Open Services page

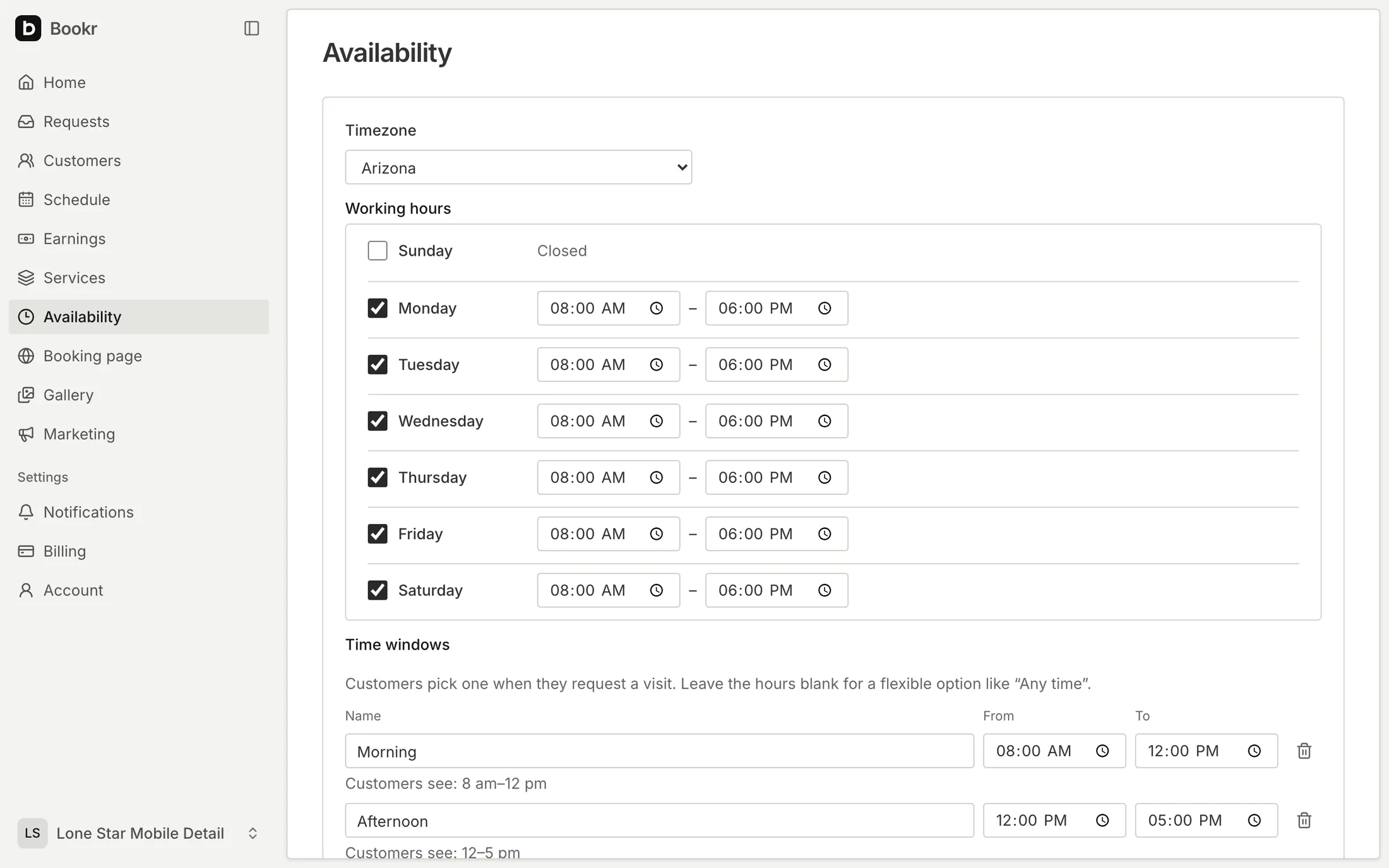[x=139, y=278]
